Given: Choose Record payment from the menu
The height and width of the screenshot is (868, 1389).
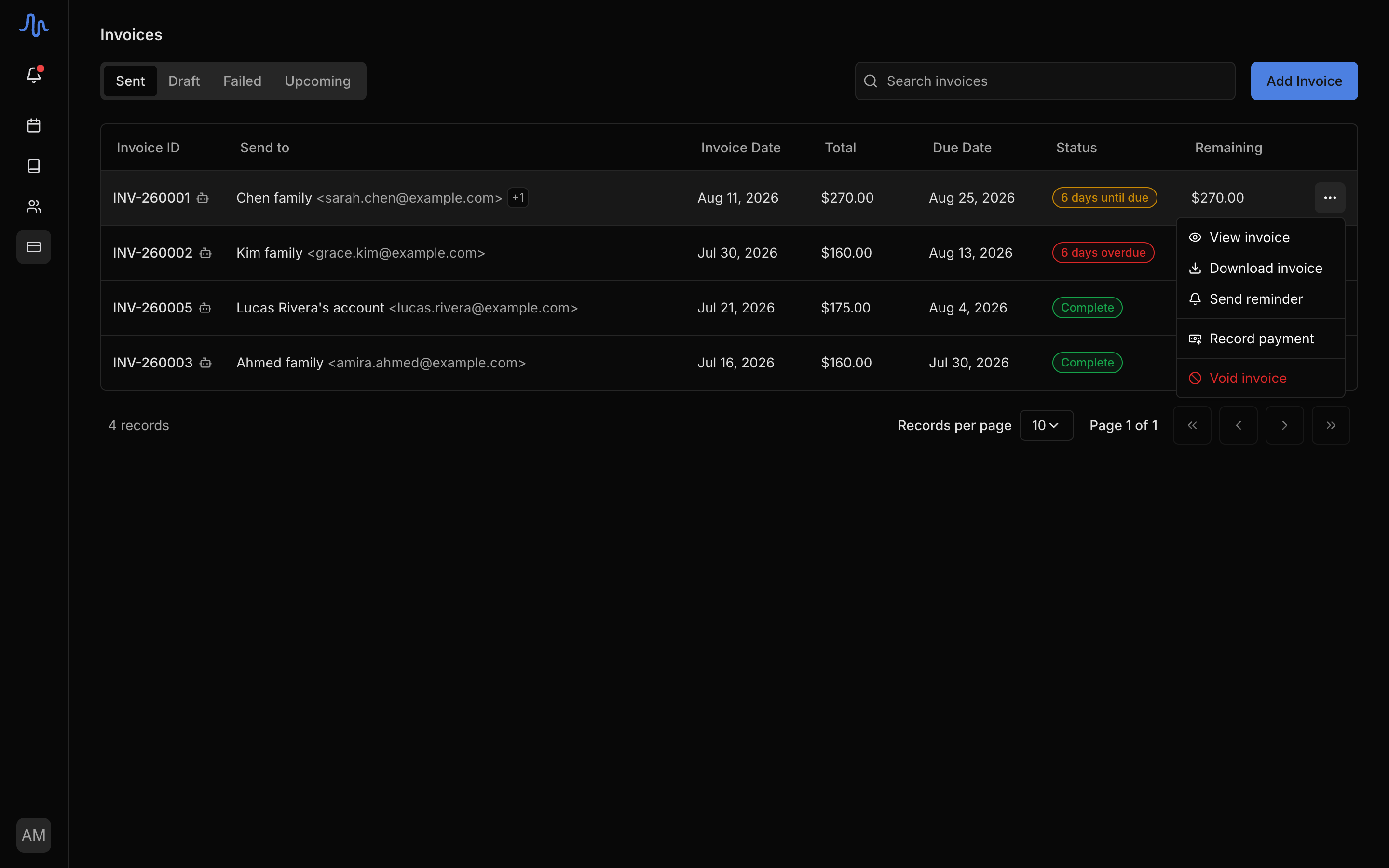Looking at the screenshot, I should (x=1260, y=339).
